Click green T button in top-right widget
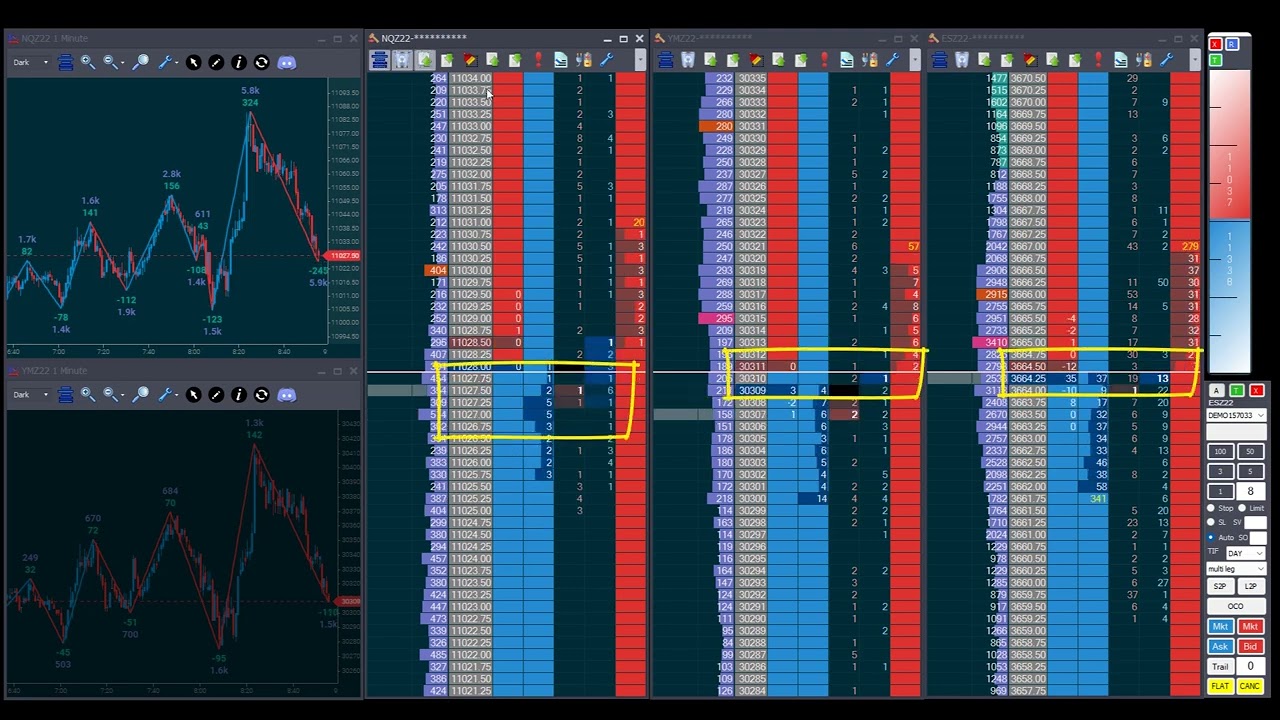This screenshot has height=720, width=1280. (x=1216, y=59)
